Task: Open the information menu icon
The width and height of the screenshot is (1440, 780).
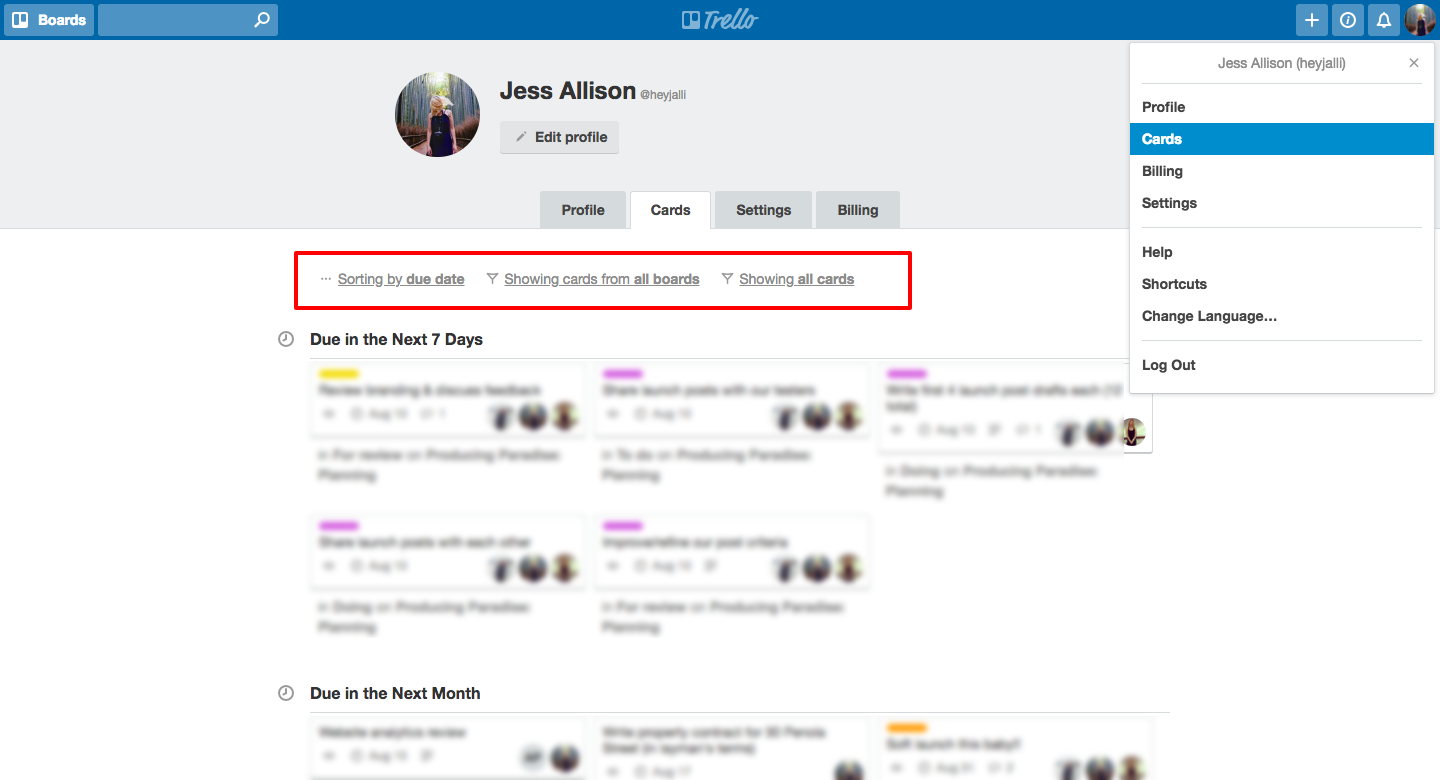Action: coord(1347,19)
